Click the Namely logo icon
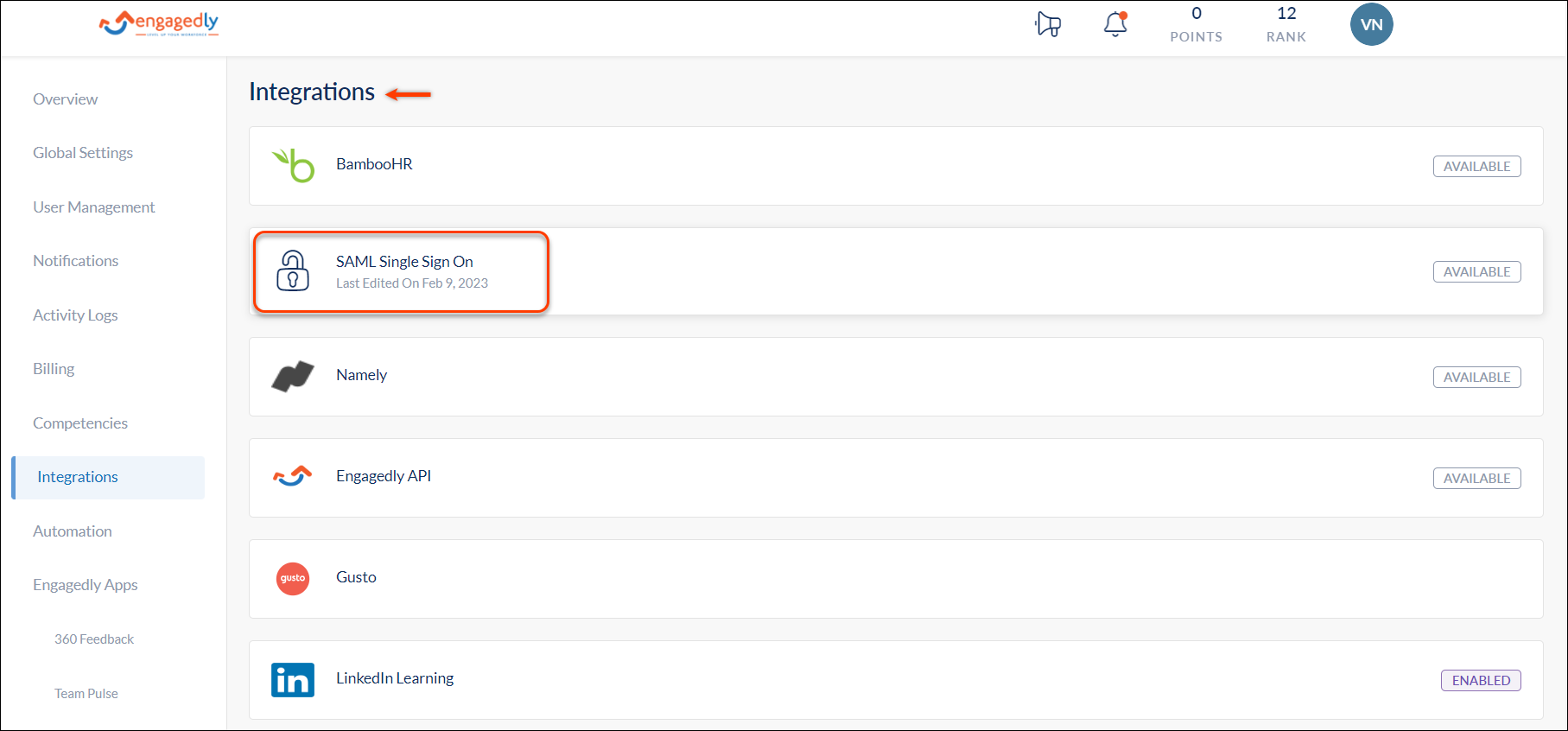Image resolution: width=1568 pixels, height=731 pixels. pos(293,376)
